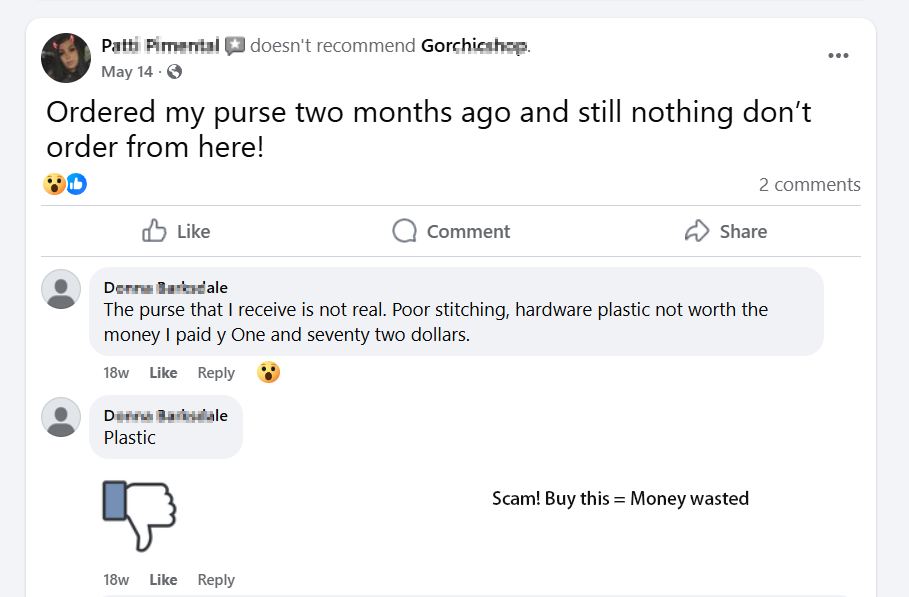909x597 pixels.
Task: Click the blue like reaction icon
Action: 76,184
